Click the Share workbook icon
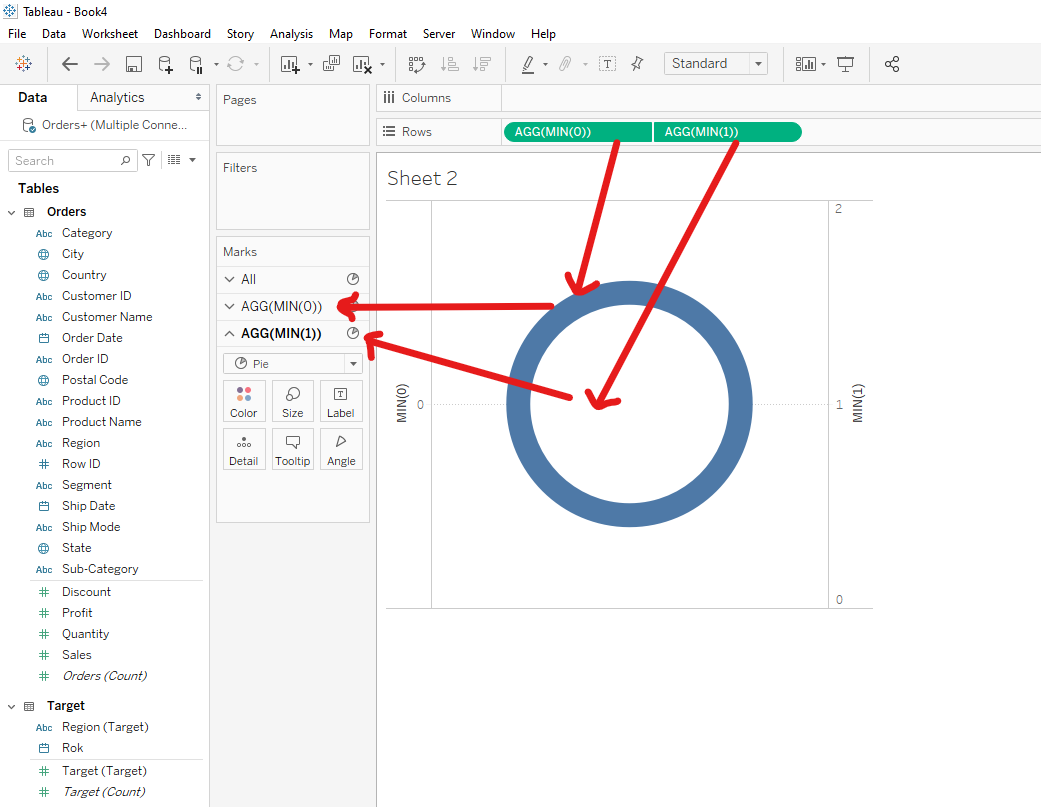The image size is (1041, 807). click(x=892, y=64)
